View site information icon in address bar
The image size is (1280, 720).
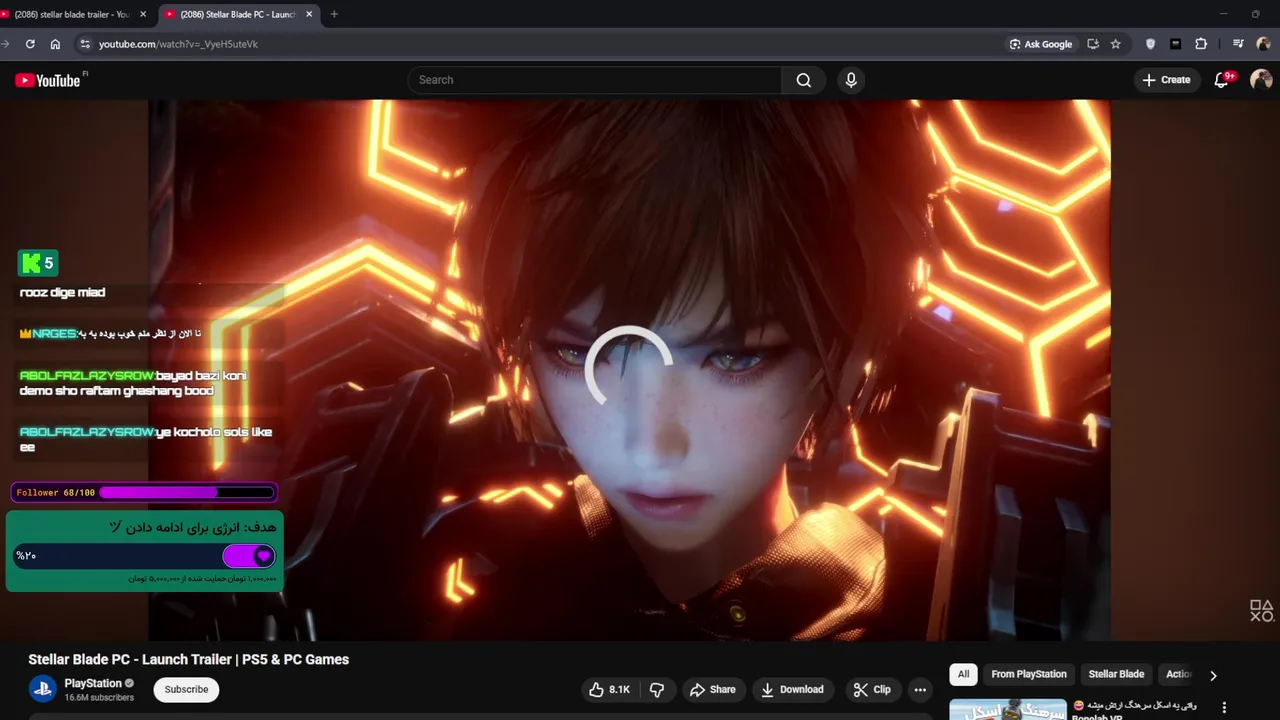(85, 44)
